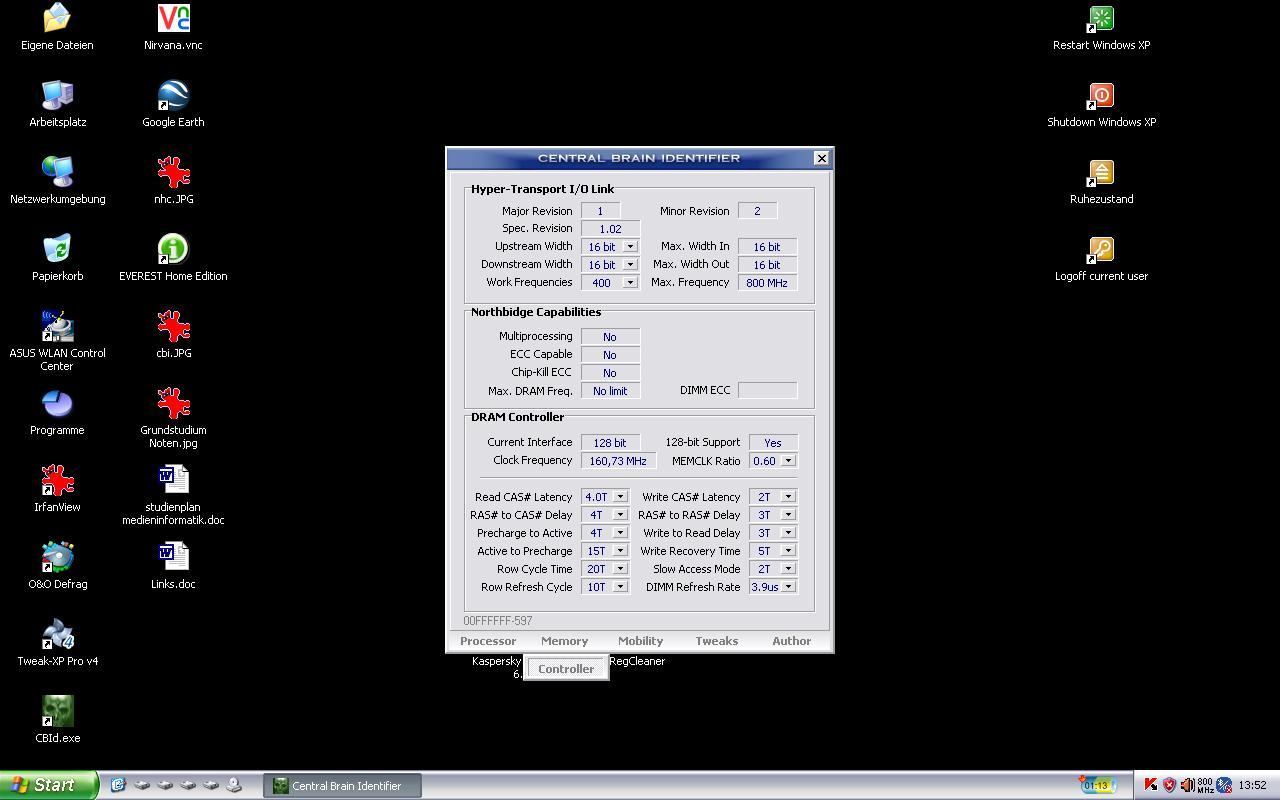Open RAS# to CAS# Delay dropdown
The image size is (1280, 800).
(620, 514)
